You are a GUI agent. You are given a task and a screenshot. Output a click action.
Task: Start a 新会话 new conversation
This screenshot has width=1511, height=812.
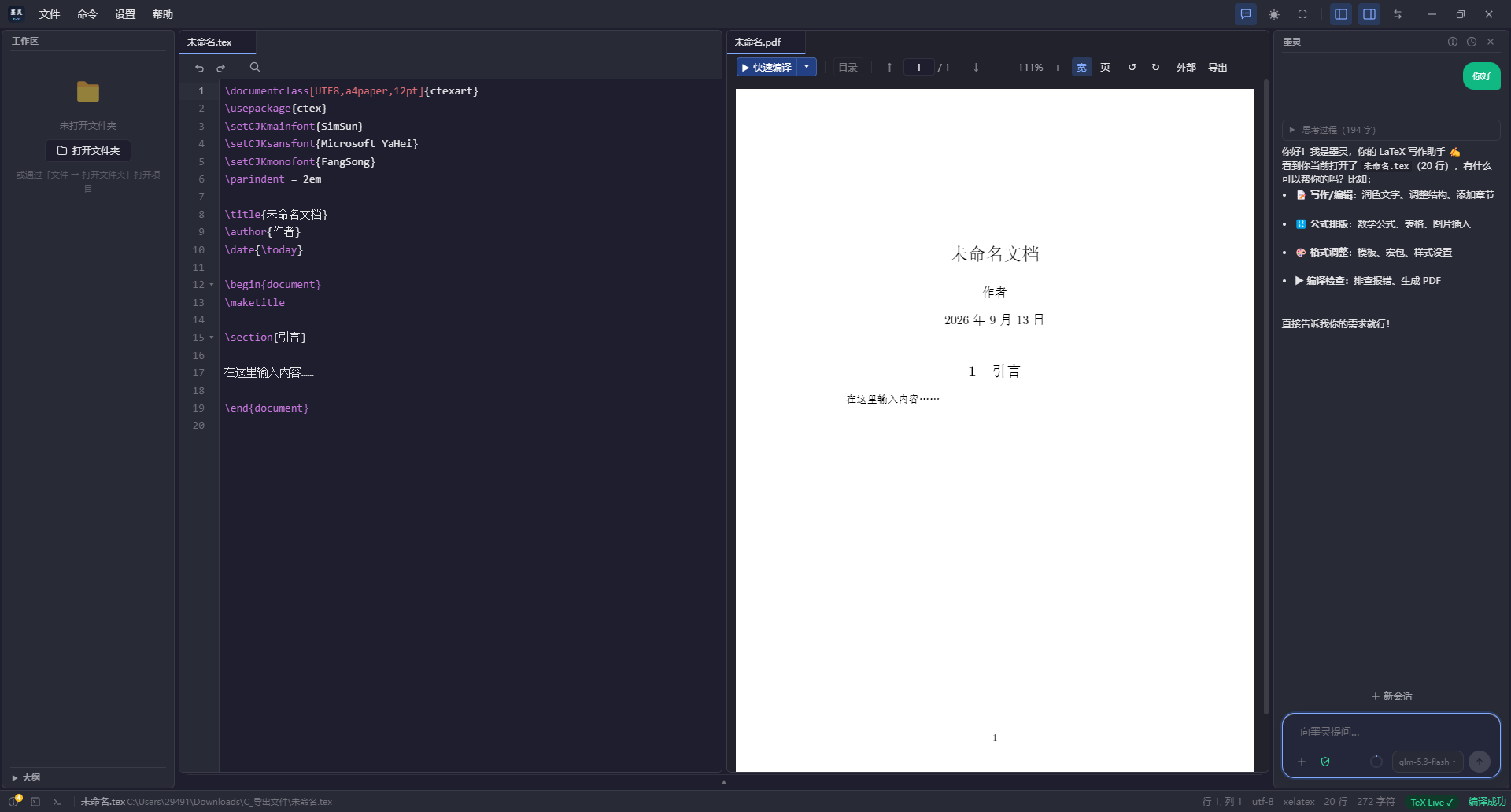(x=1391, y=696)
